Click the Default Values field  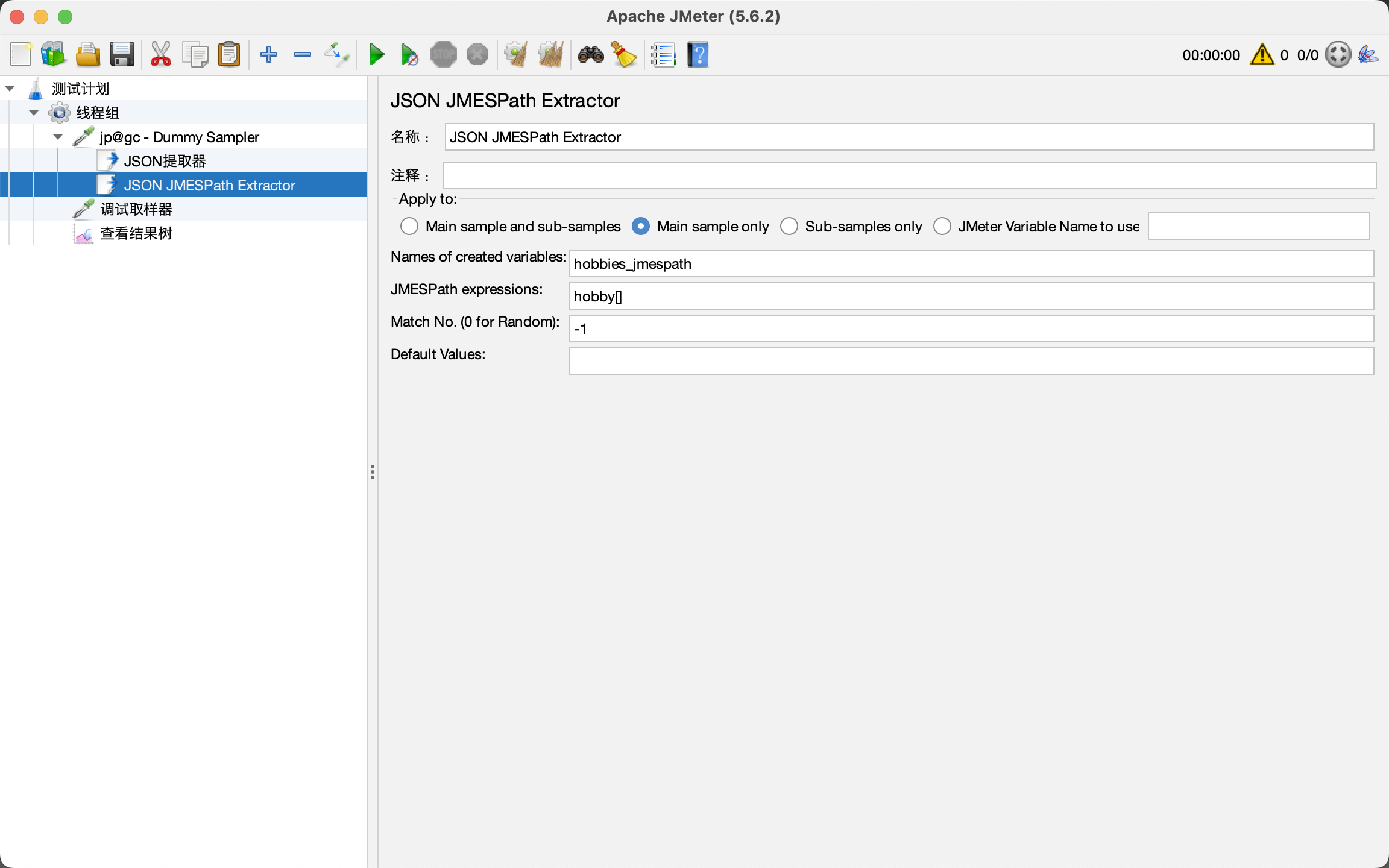click(971, 361)
